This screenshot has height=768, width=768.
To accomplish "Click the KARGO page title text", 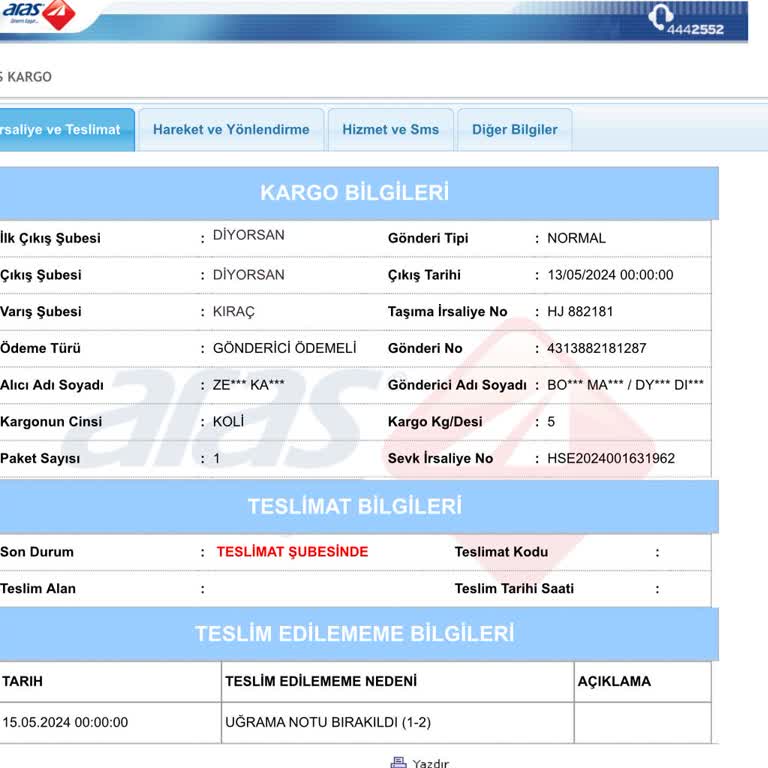I will 29,77.
